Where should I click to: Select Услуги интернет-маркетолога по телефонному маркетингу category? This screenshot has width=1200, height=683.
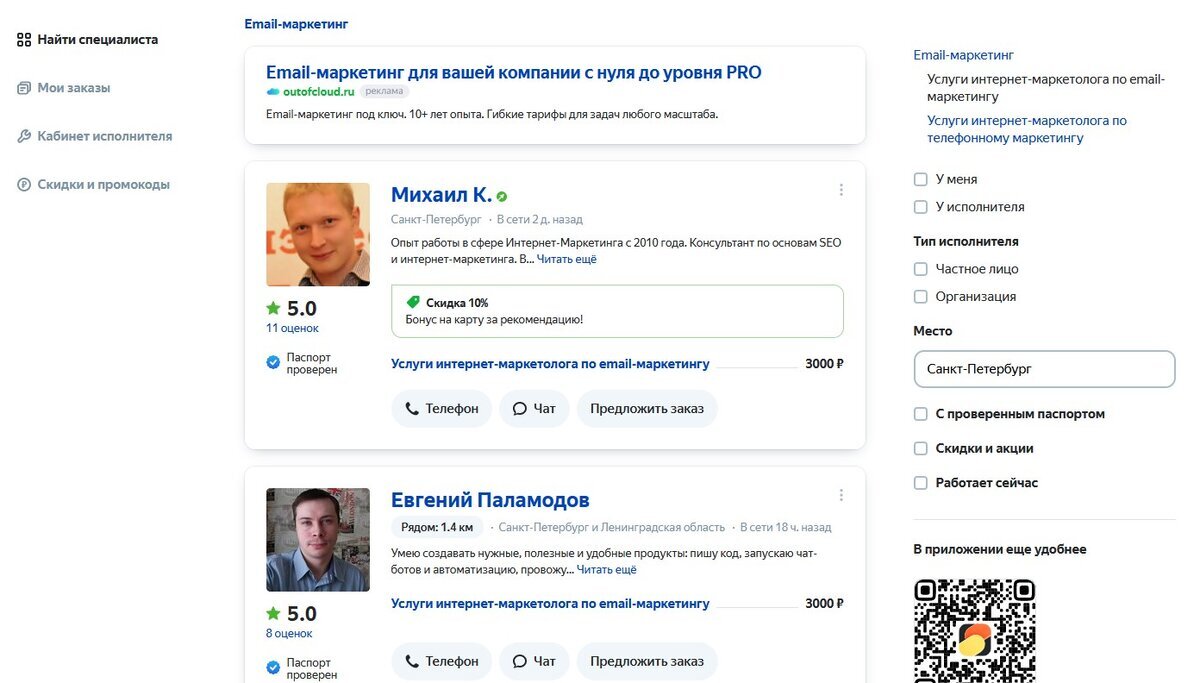(x=1027, y=129)
